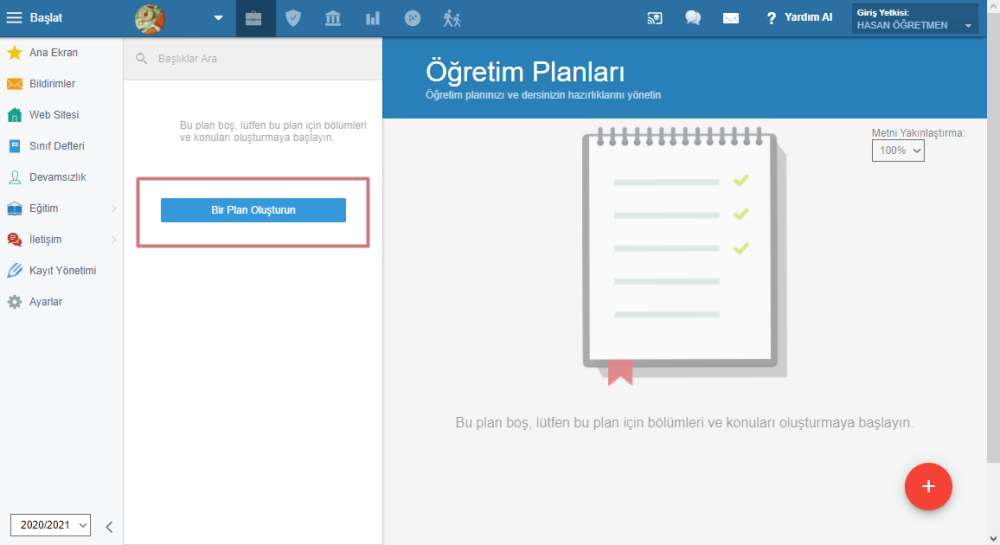The width and height of the screenshot is (1000, 545).
Task: Open the institution building icon
Action: pos(333,18)
